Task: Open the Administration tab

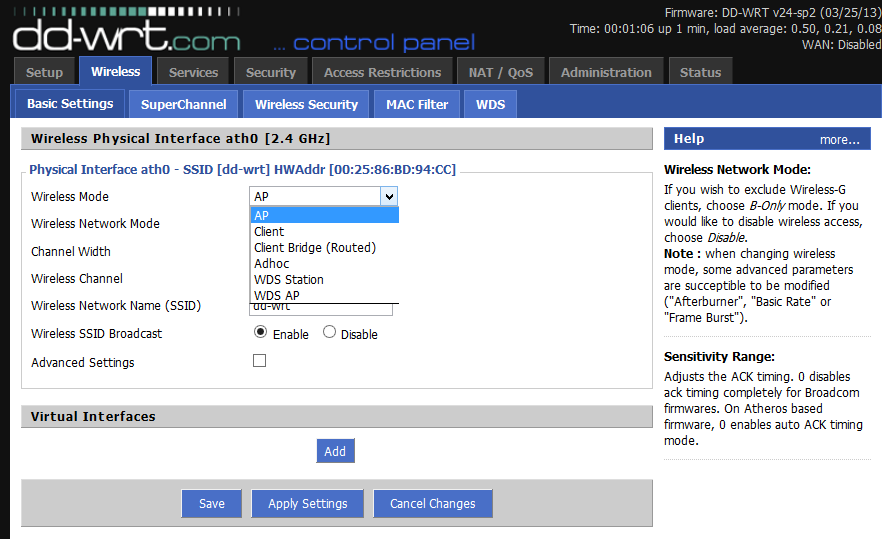Action: [606, 71]
